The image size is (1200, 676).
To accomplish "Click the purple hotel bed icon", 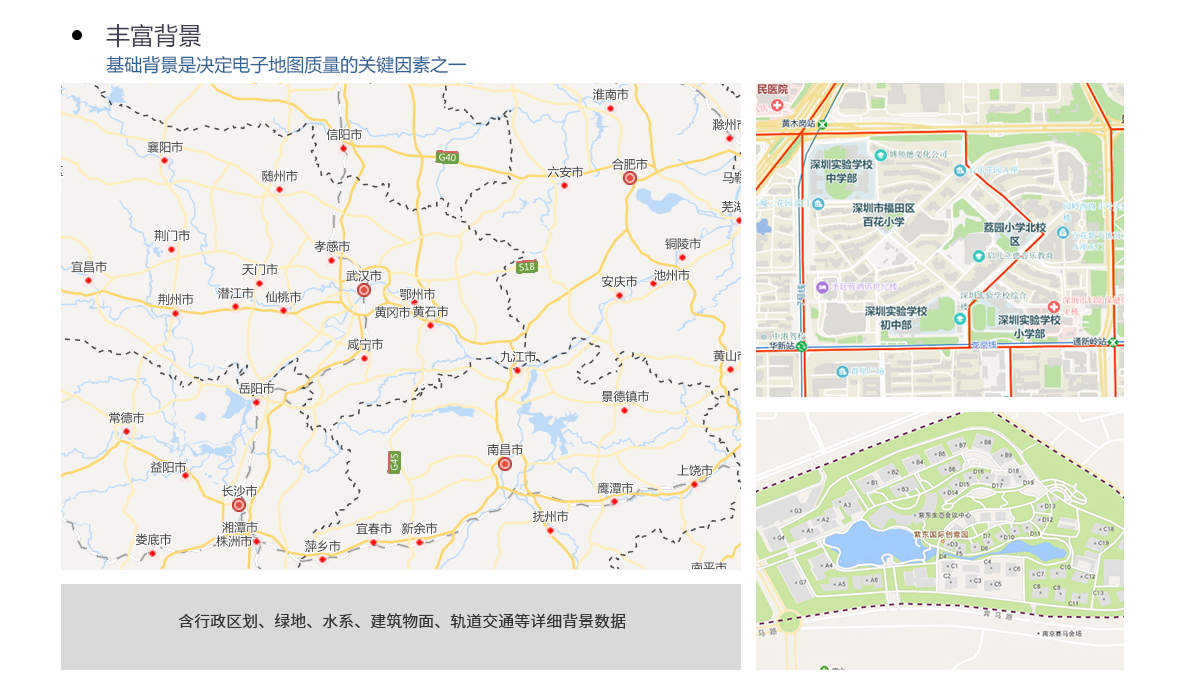I will 822,287.
